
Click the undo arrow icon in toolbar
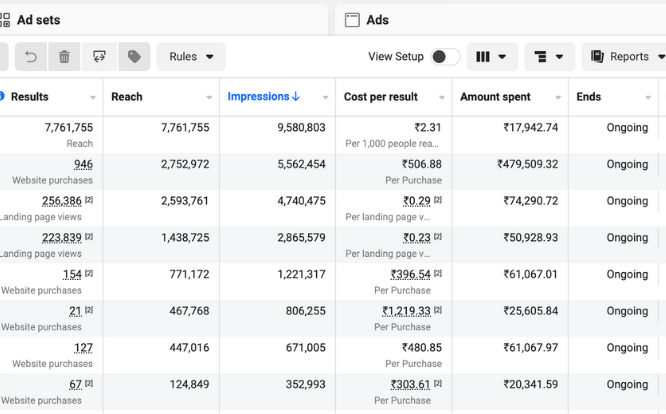(x=30, y=57)
